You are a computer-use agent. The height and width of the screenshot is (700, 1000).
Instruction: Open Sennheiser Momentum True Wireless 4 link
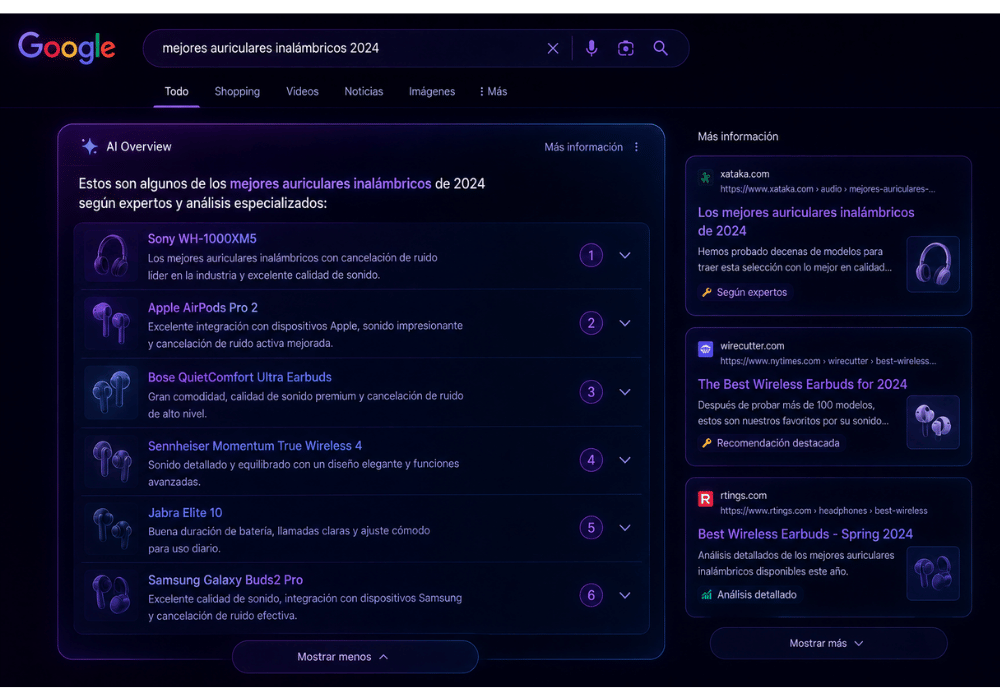[255, 446]
